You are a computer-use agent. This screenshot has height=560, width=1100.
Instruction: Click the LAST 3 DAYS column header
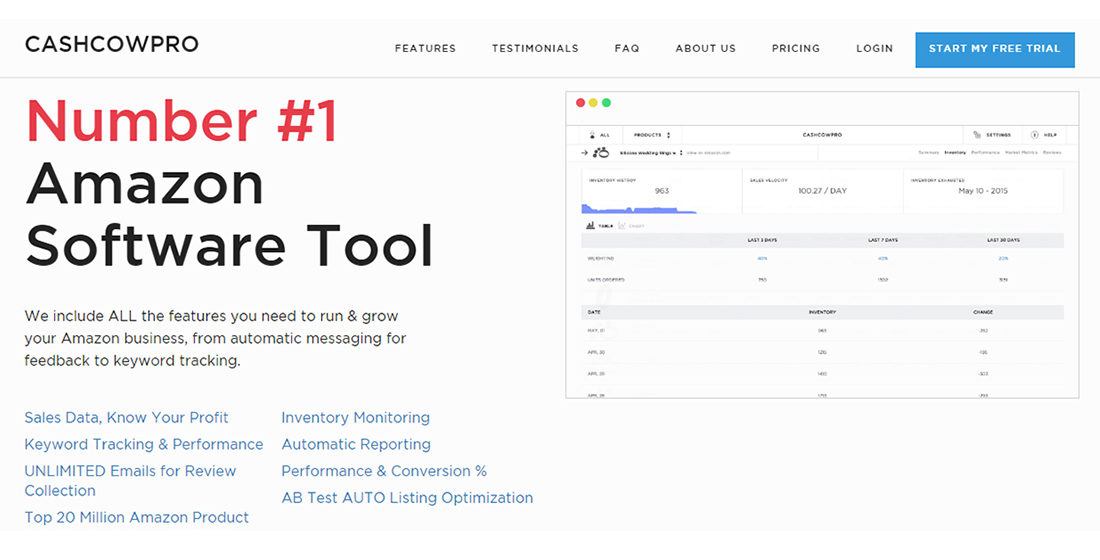[763, 240]
